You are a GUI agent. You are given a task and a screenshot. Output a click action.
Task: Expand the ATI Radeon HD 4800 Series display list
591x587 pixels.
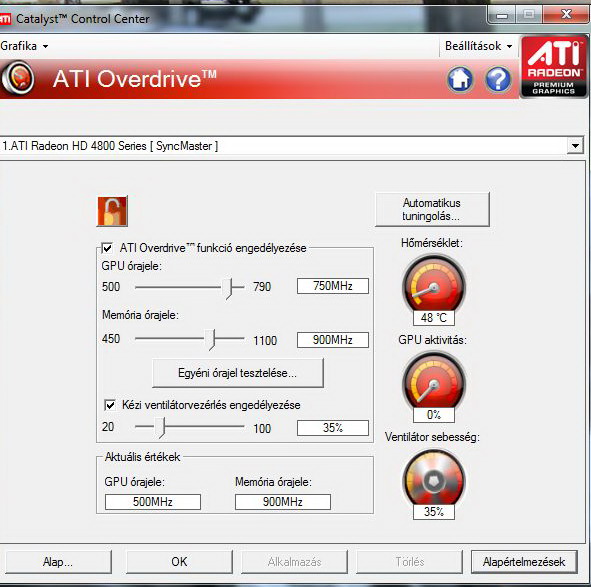click(575, 146)
